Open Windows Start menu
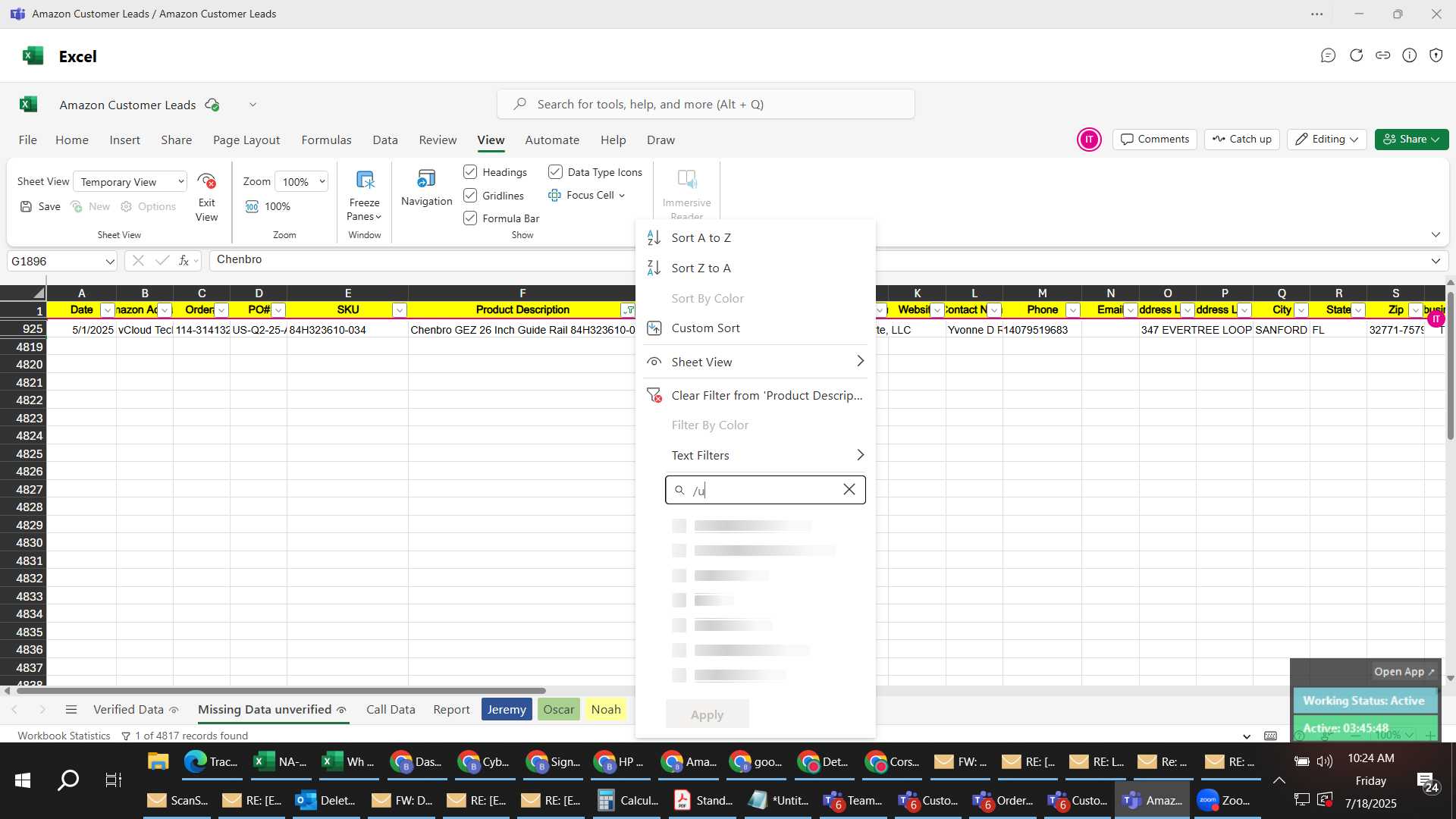Viewport: 1456px width, 819px height. click(23, 780)
